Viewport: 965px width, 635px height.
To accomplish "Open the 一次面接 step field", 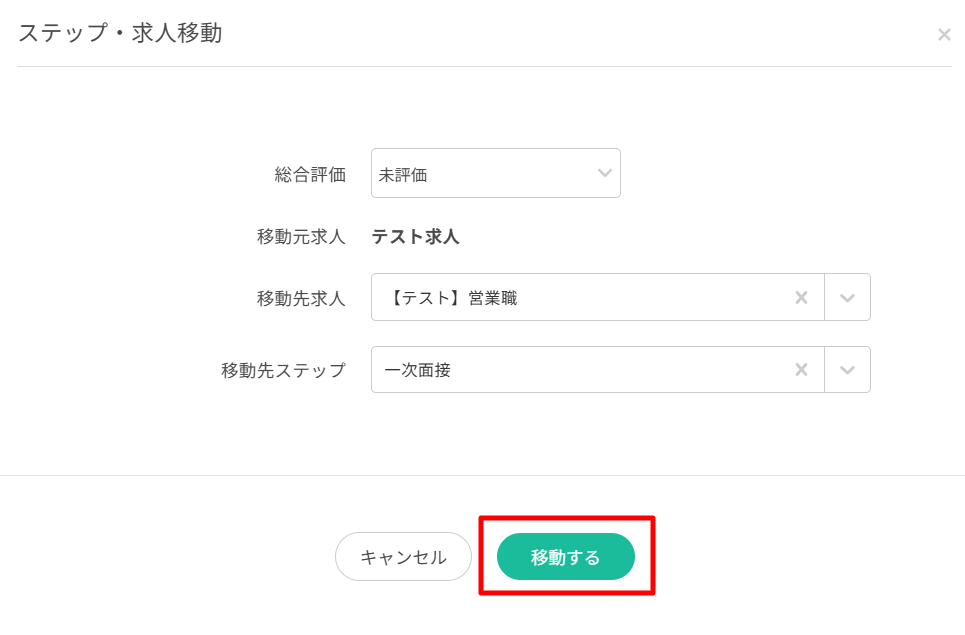I will pos(580,370).
